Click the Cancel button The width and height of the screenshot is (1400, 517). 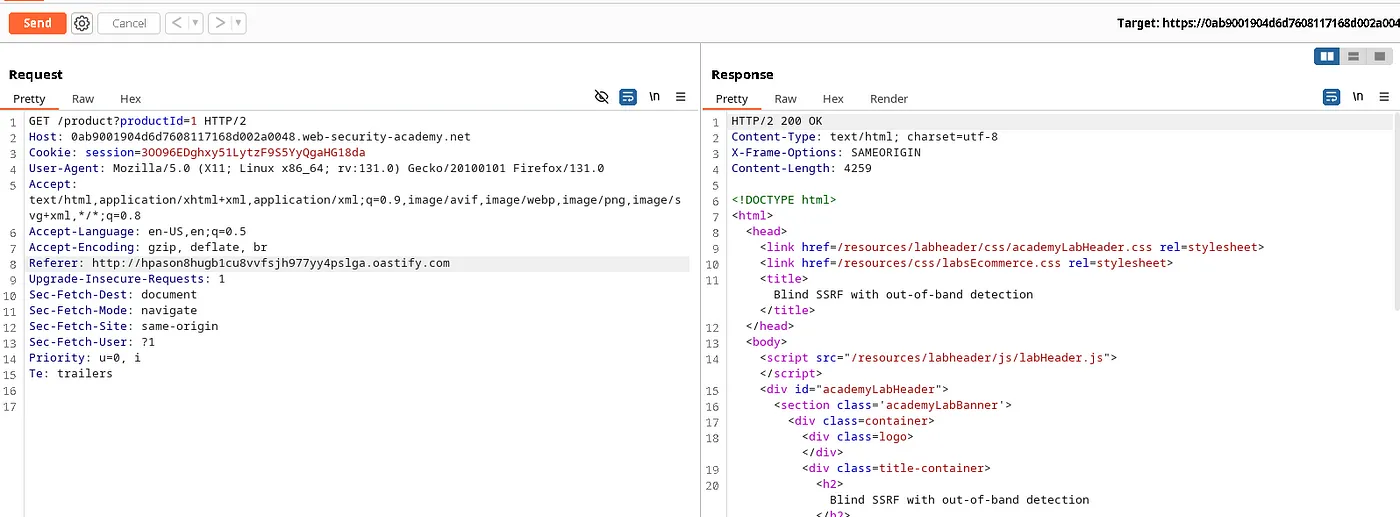(x=129, y=23)
